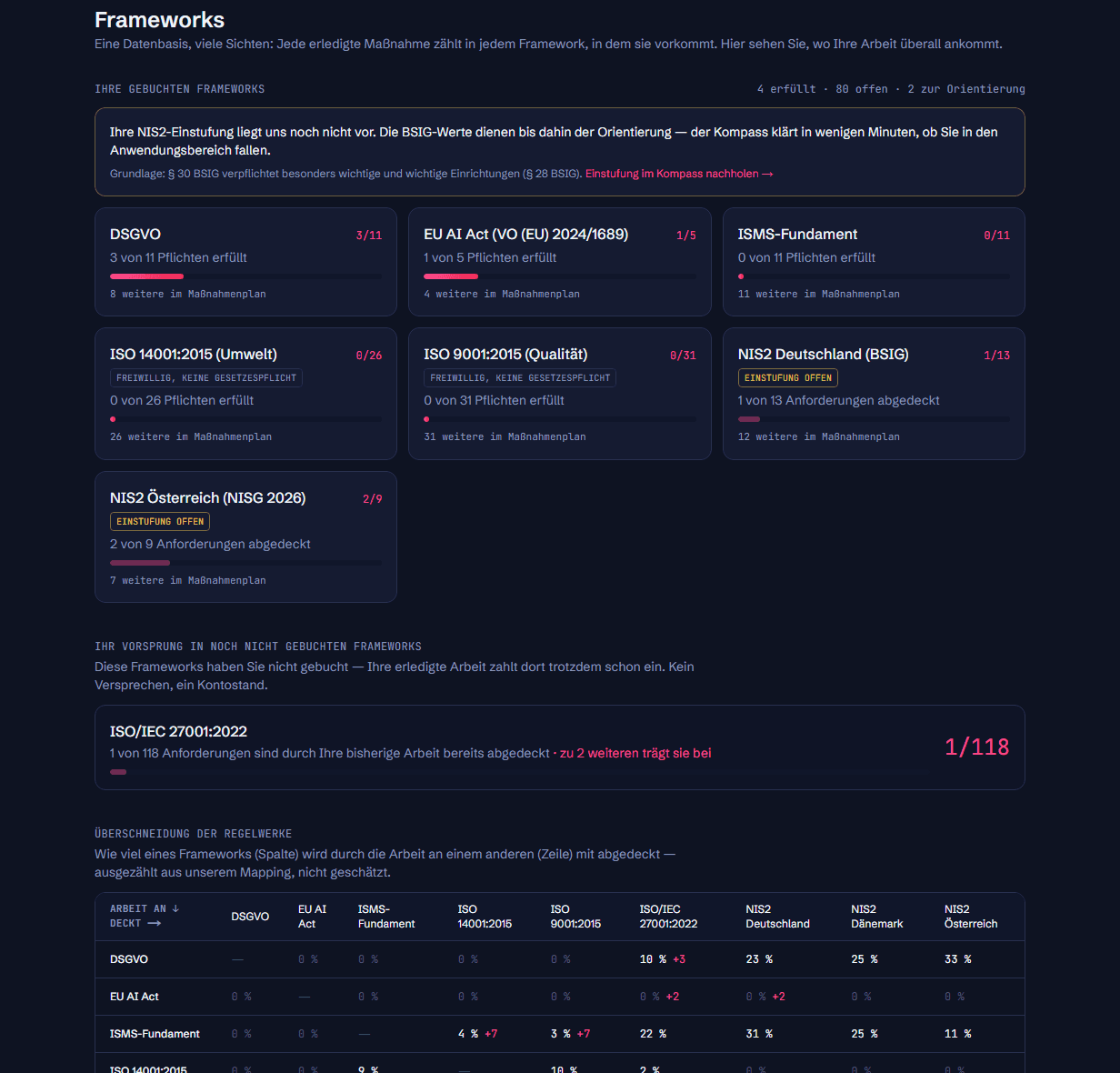Open the DSGVO framework card title
Image resolution: width=1120 pixels, height=1073 pixels.
[x=135, y=235]
